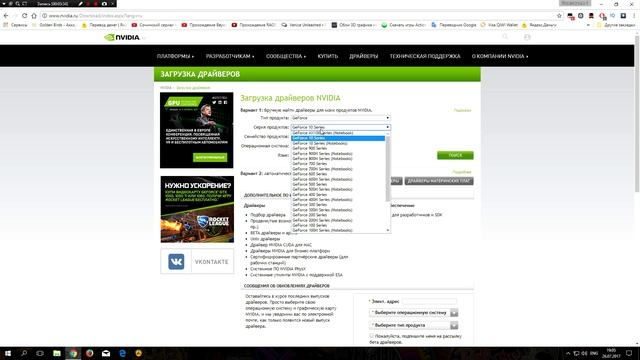Open the volume tray icon
Screen dimensions: 640x360
[584, 353]
